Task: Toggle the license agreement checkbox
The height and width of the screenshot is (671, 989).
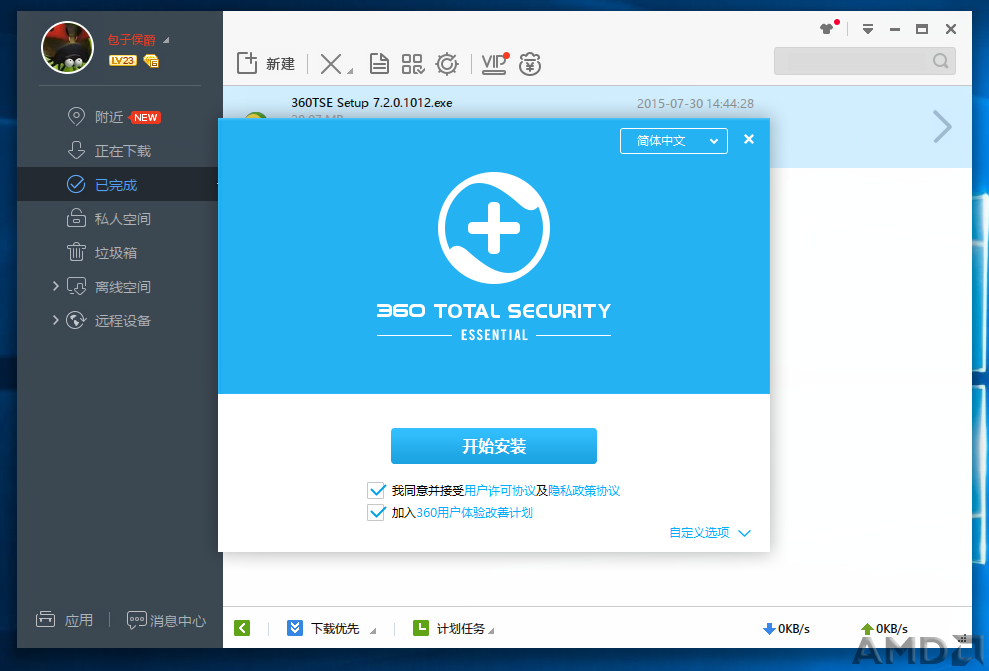Action: point(376,490)
